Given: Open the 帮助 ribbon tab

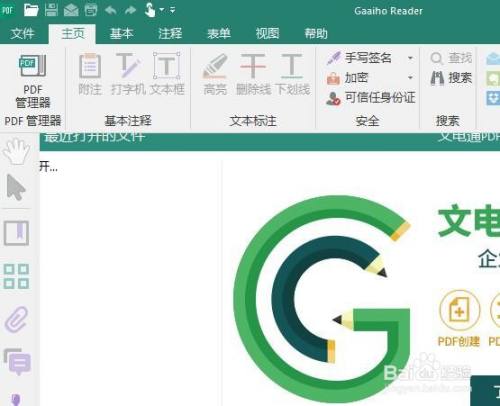Looking at the screenshot, I should pyautogui.click(x=316, y=33).
